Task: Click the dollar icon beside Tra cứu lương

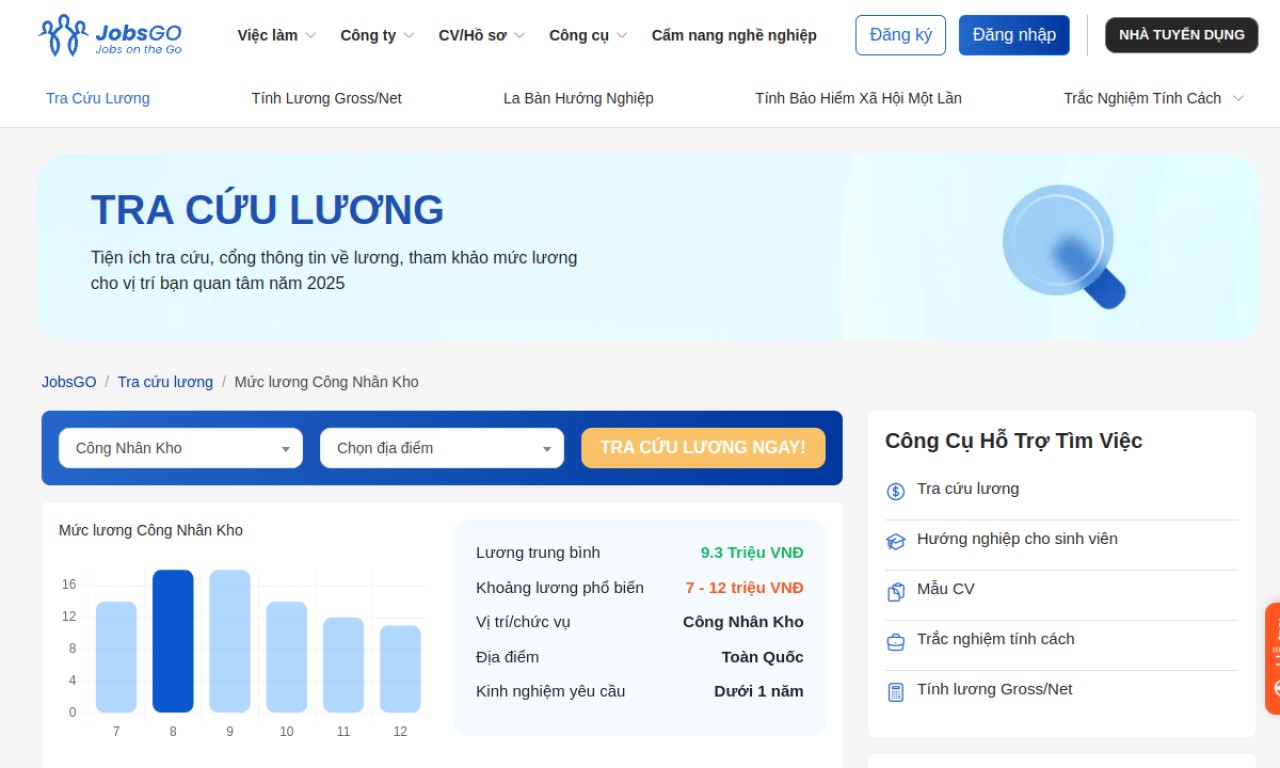Action: (895, 491)
